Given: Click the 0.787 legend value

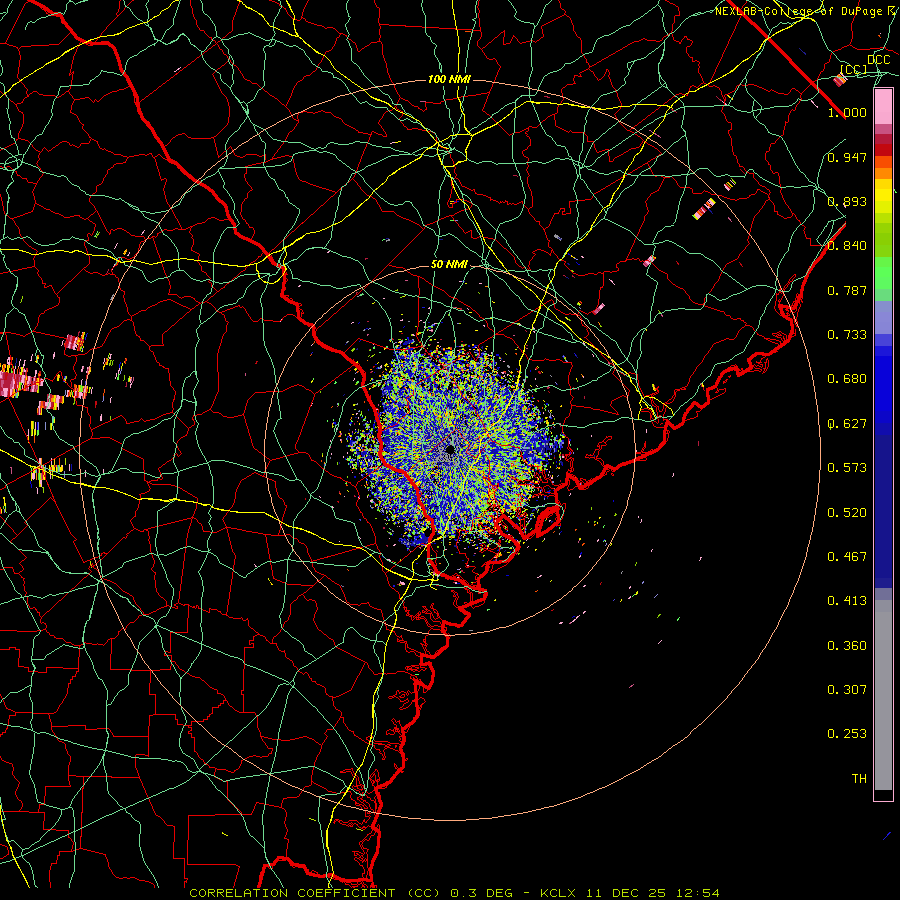Looking at the screenshot, I should (x=847, y=290).
